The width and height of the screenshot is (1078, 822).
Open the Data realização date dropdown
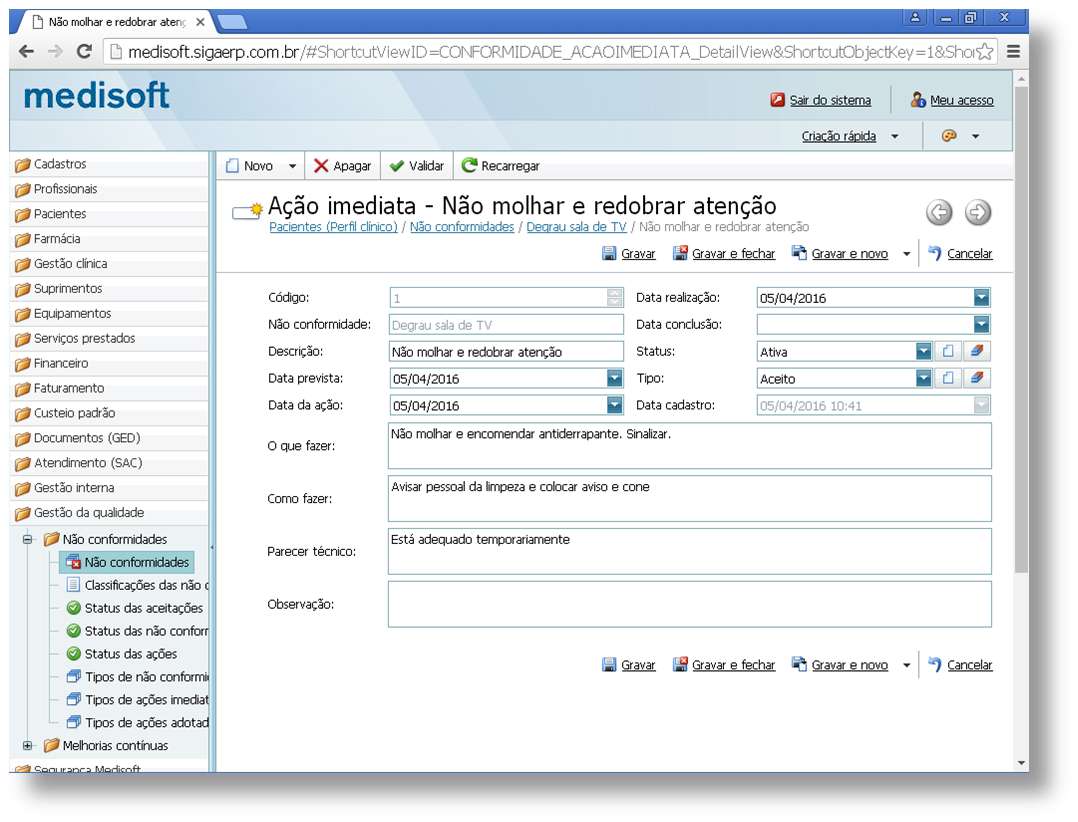(x=981, y=297)
